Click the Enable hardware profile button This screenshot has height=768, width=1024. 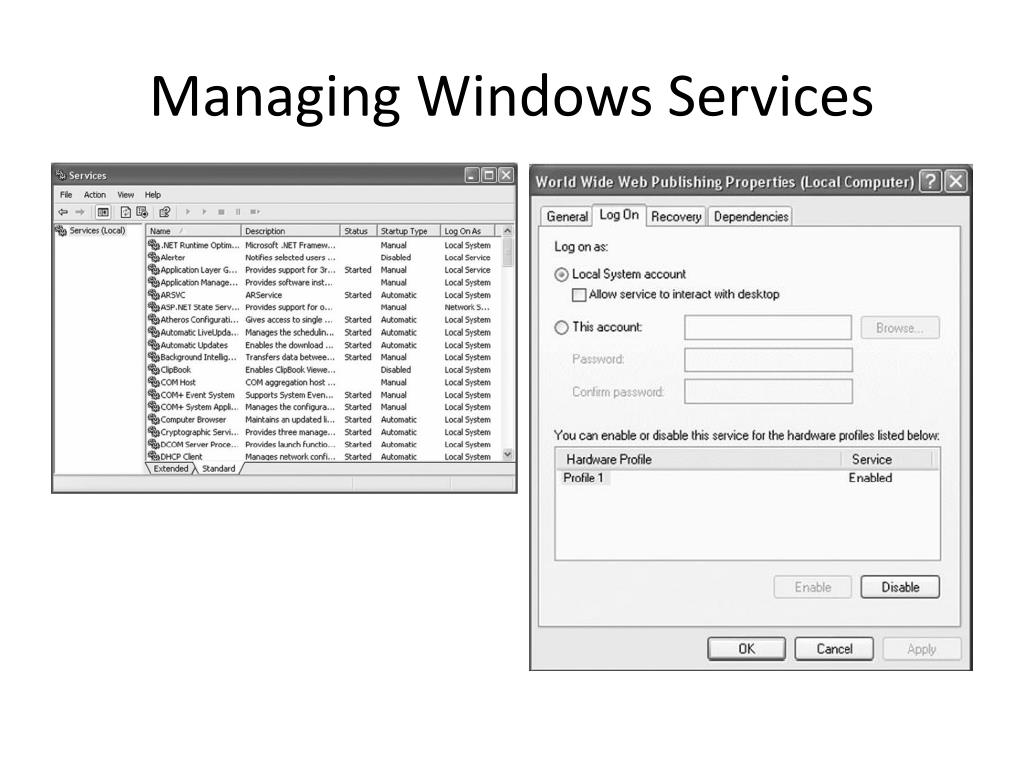(x=812, y=587)
